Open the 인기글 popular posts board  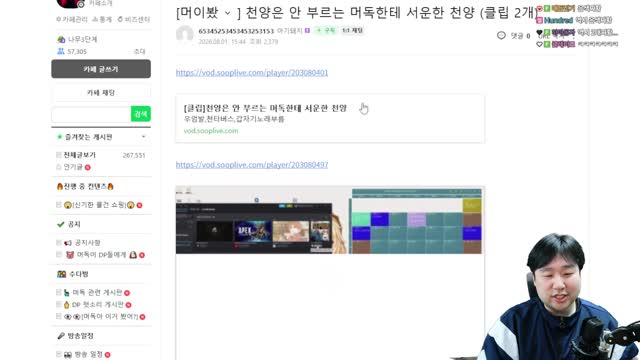tap(73, 167)
